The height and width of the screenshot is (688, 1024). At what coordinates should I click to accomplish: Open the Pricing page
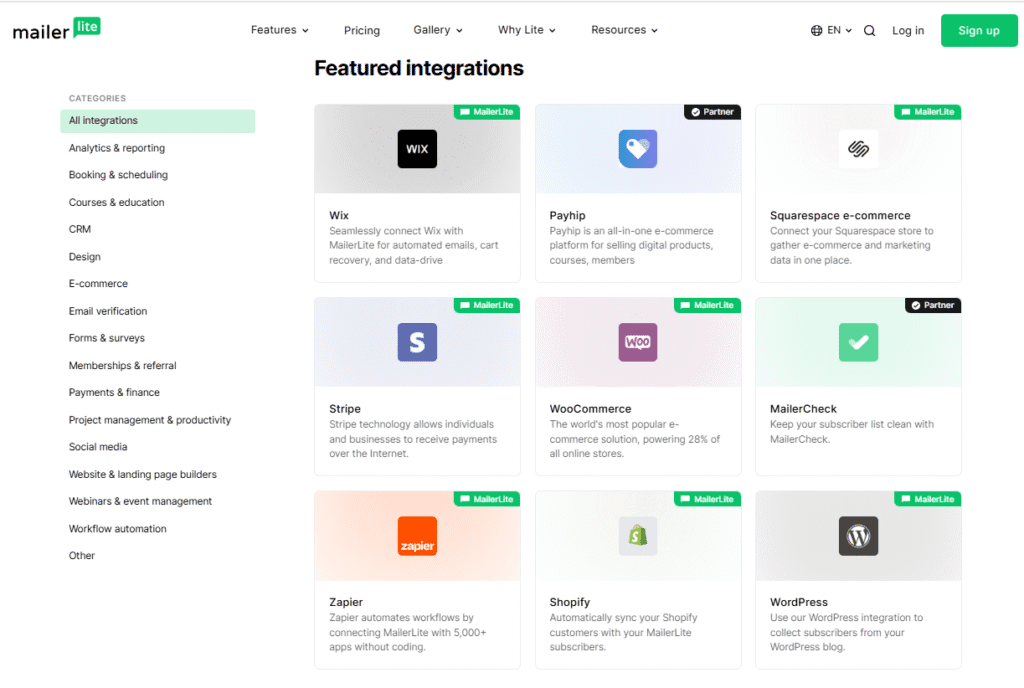pos(362,31)
